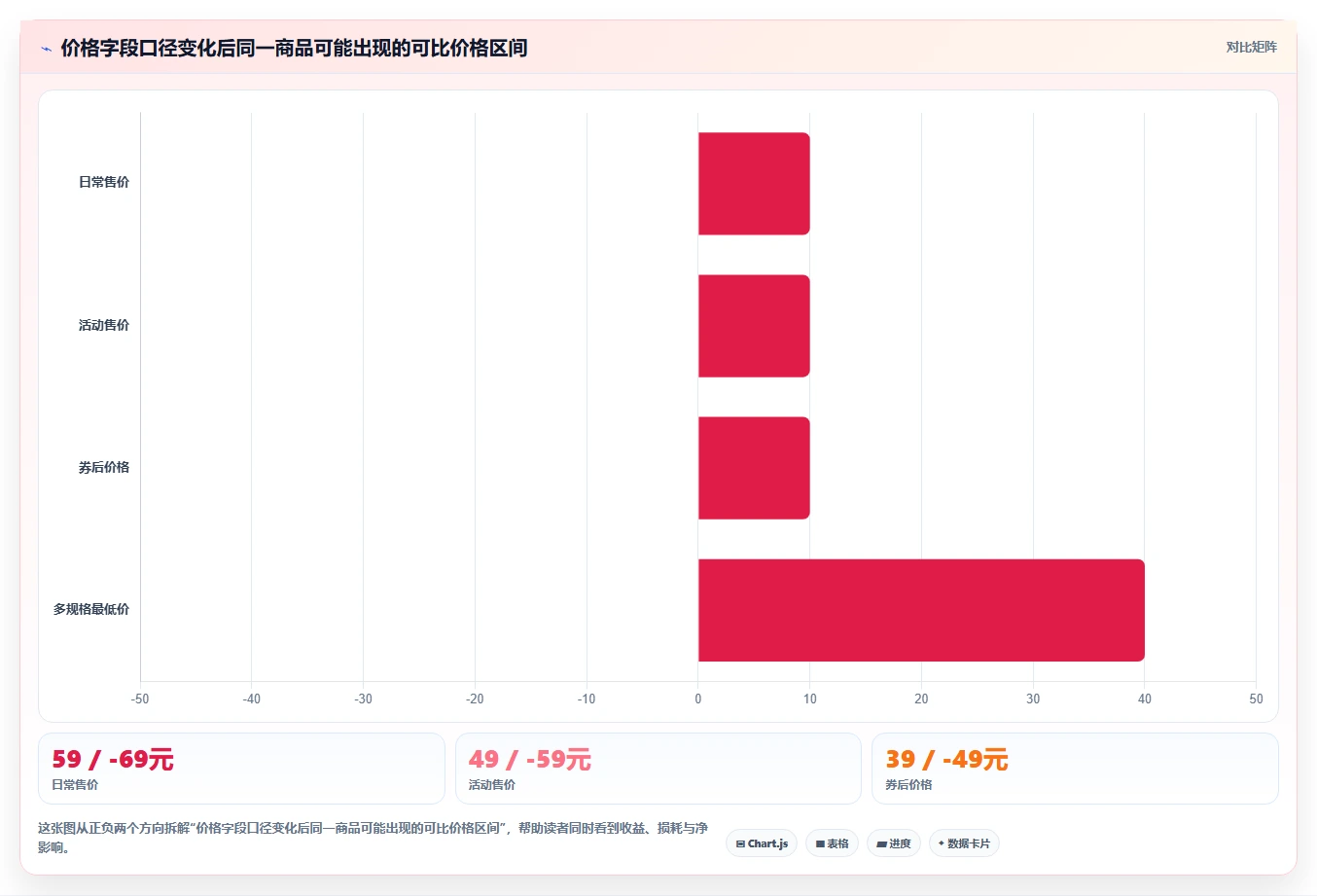Click the 券后价格 bar in chart
Viewport: 1317px width, 896px height.
pyautogui.click(x=754, y=468)
